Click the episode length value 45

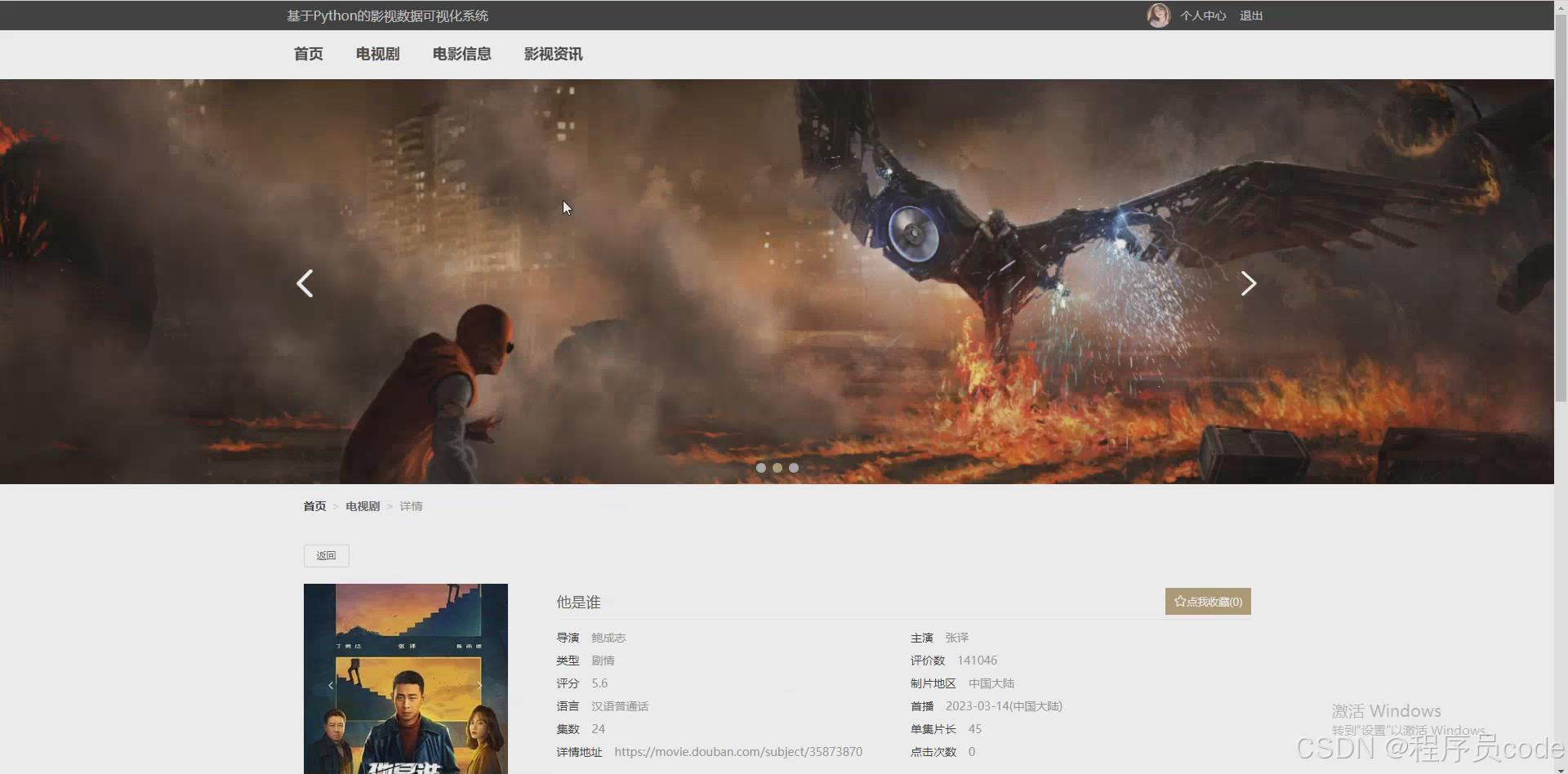click(975, 729)
